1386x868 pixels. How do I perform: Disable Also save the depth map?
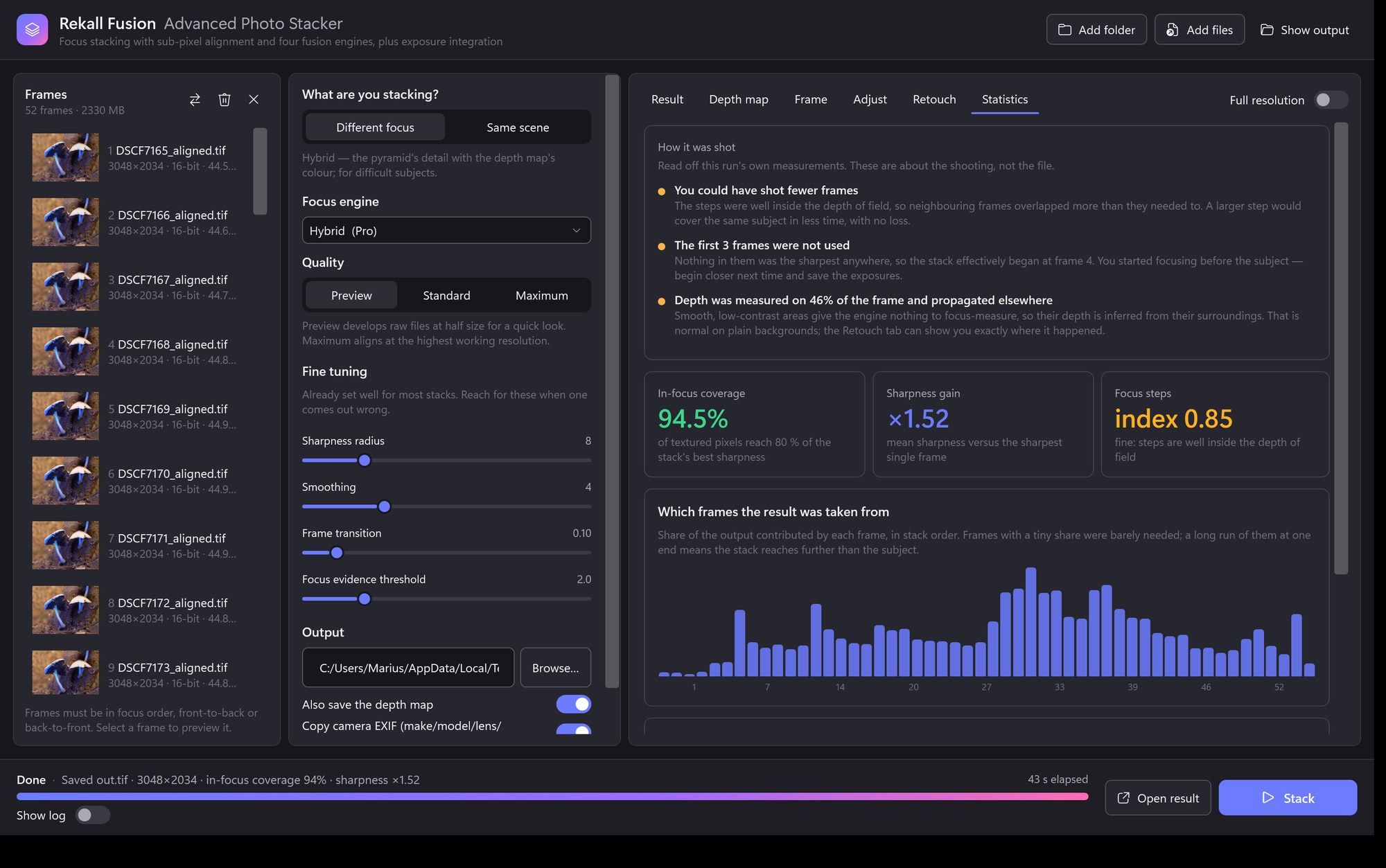point(574,705)
